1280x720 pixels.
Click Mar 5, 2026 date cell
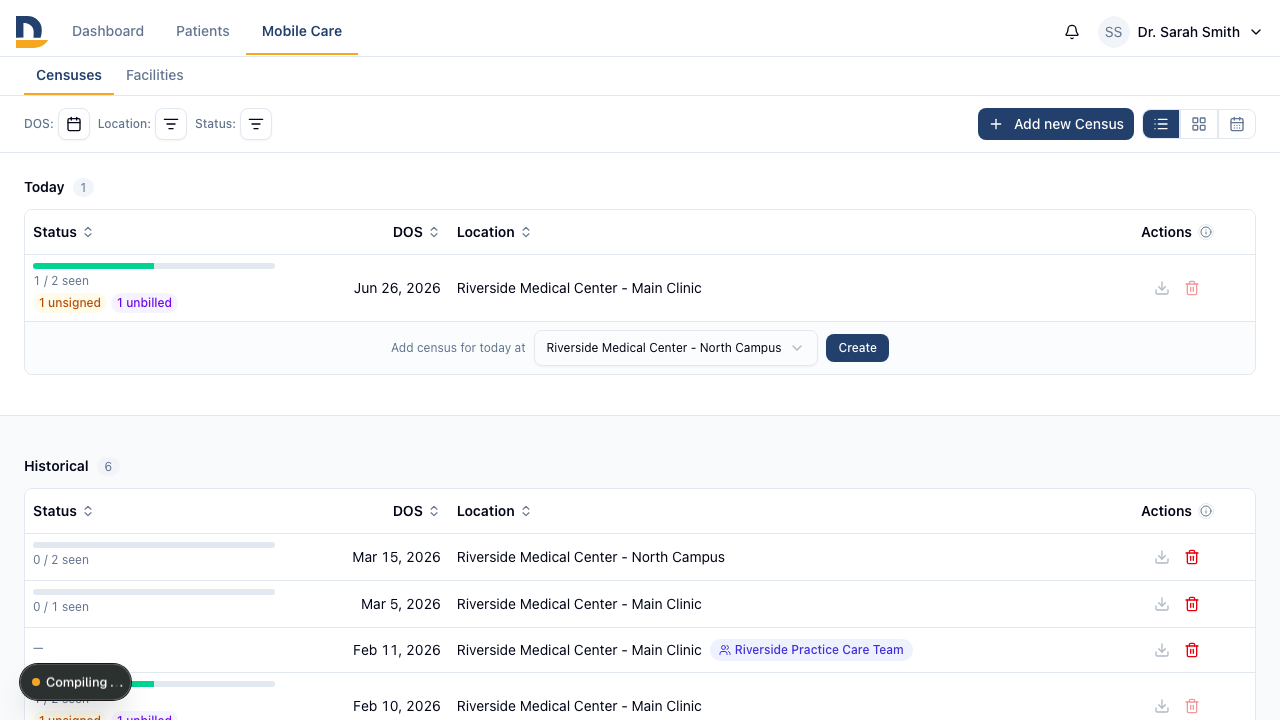click(x=401, y=604)
